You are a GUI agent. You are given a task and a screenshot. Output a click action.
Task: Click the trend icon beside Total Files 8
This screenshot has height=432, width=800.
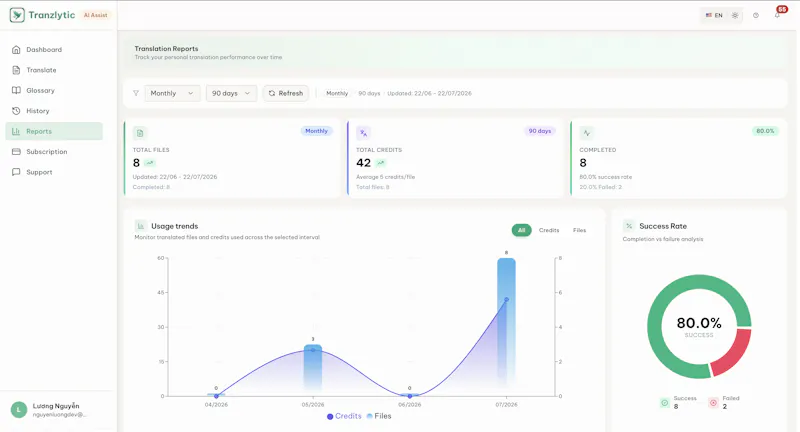pos(149,163)
